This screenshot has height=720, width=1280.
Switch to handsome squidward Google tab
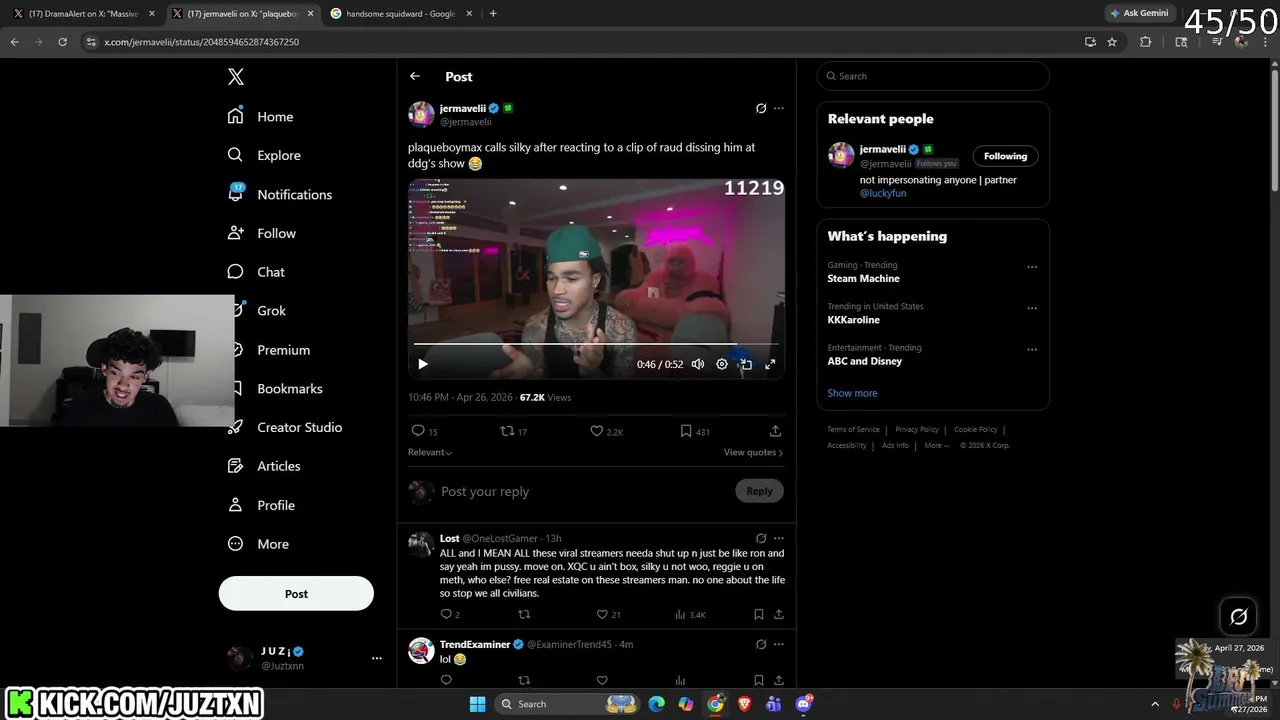click(400, 14)
